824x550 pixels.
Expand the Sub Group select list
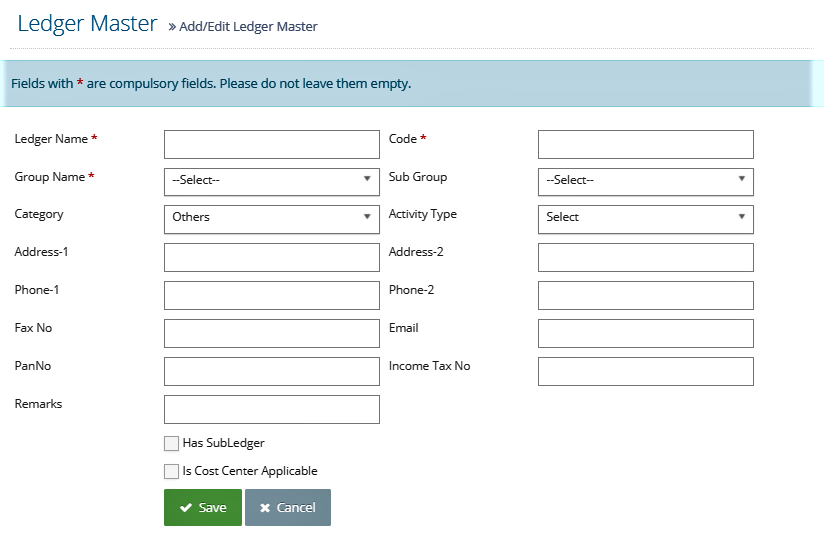646,182
